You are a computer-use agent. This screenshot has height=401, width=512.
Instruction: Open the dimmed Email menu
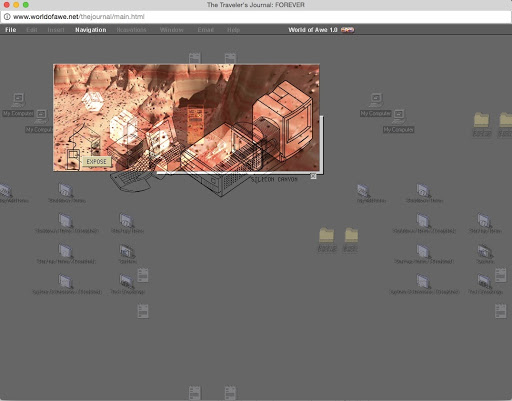click(205, 30)
